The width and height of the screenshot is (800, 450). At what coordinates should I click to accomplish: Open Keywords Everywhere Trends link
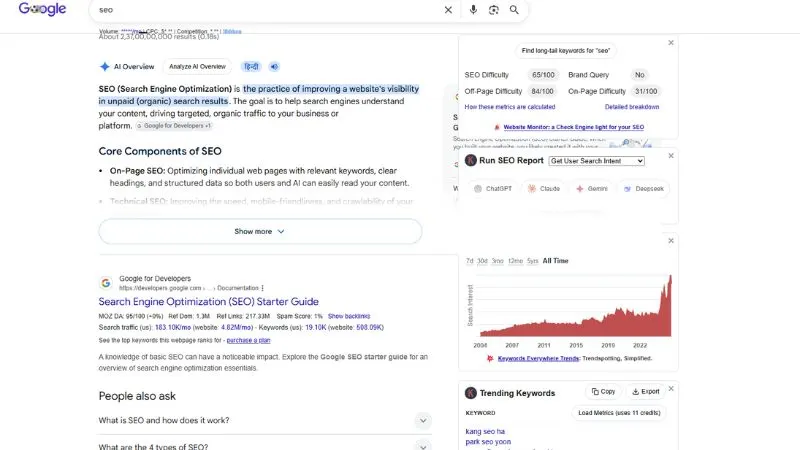pos(538,359)
